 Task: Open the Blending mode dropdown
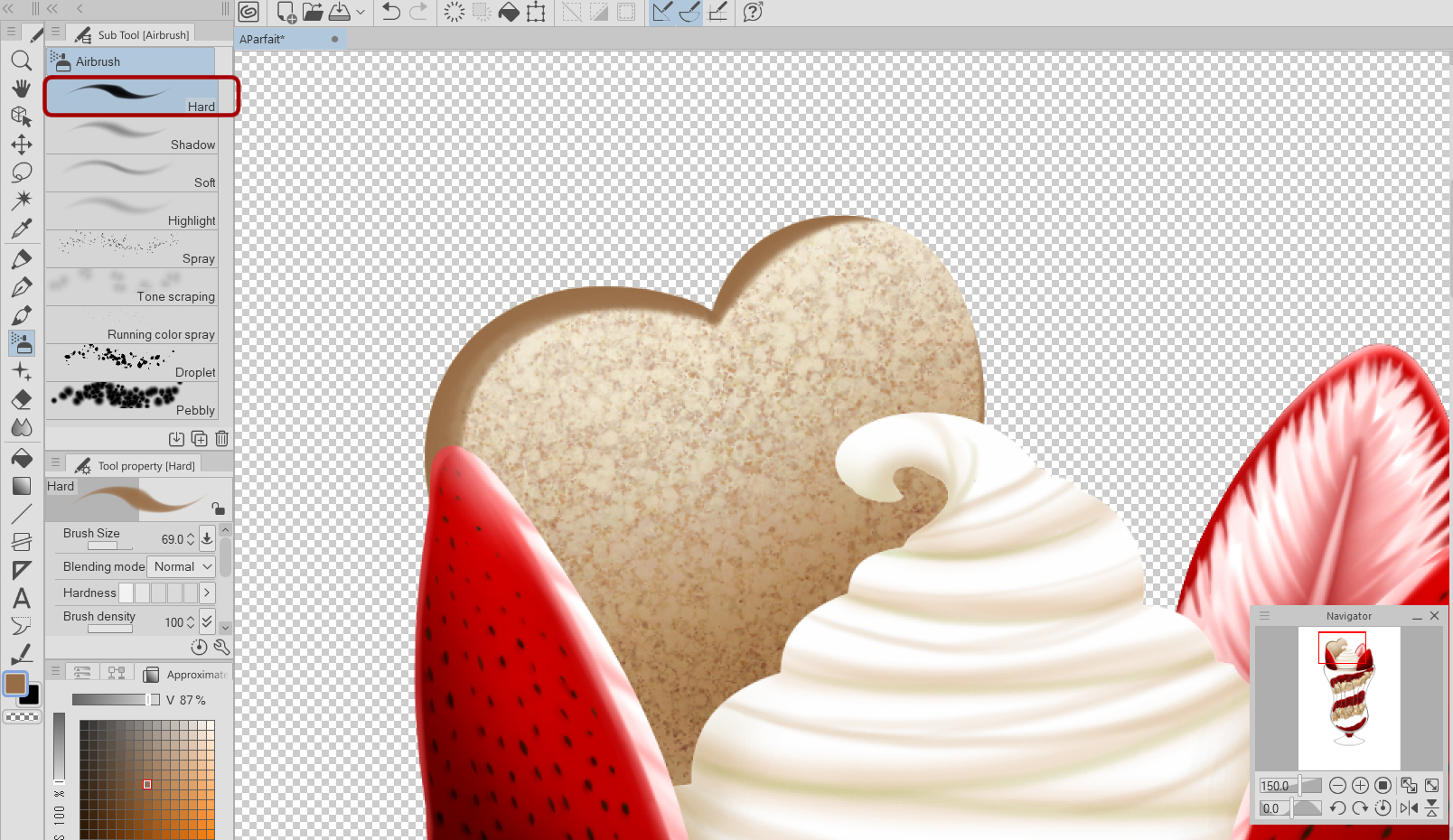pyautogui.click(x=181, y=566)
